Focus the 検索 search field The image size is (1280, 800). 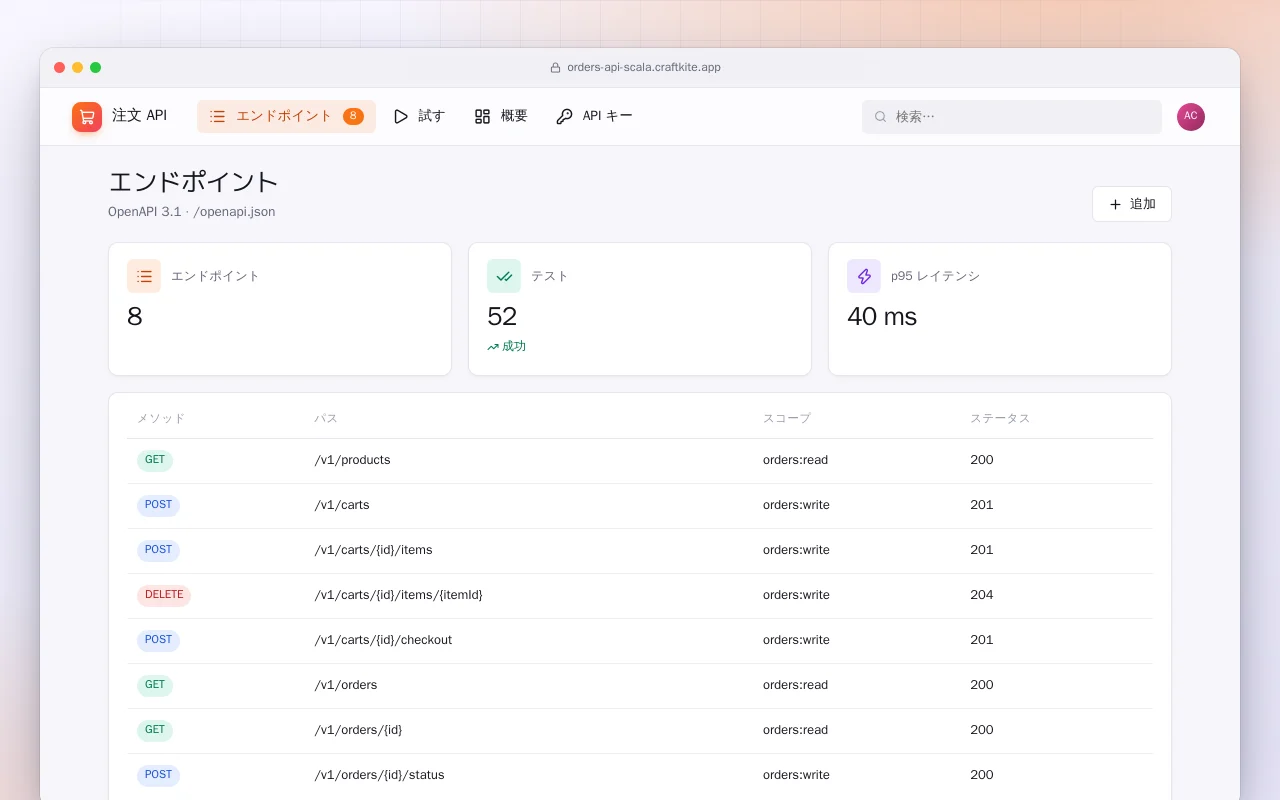pyautogui.click(x=1012, y=117)
